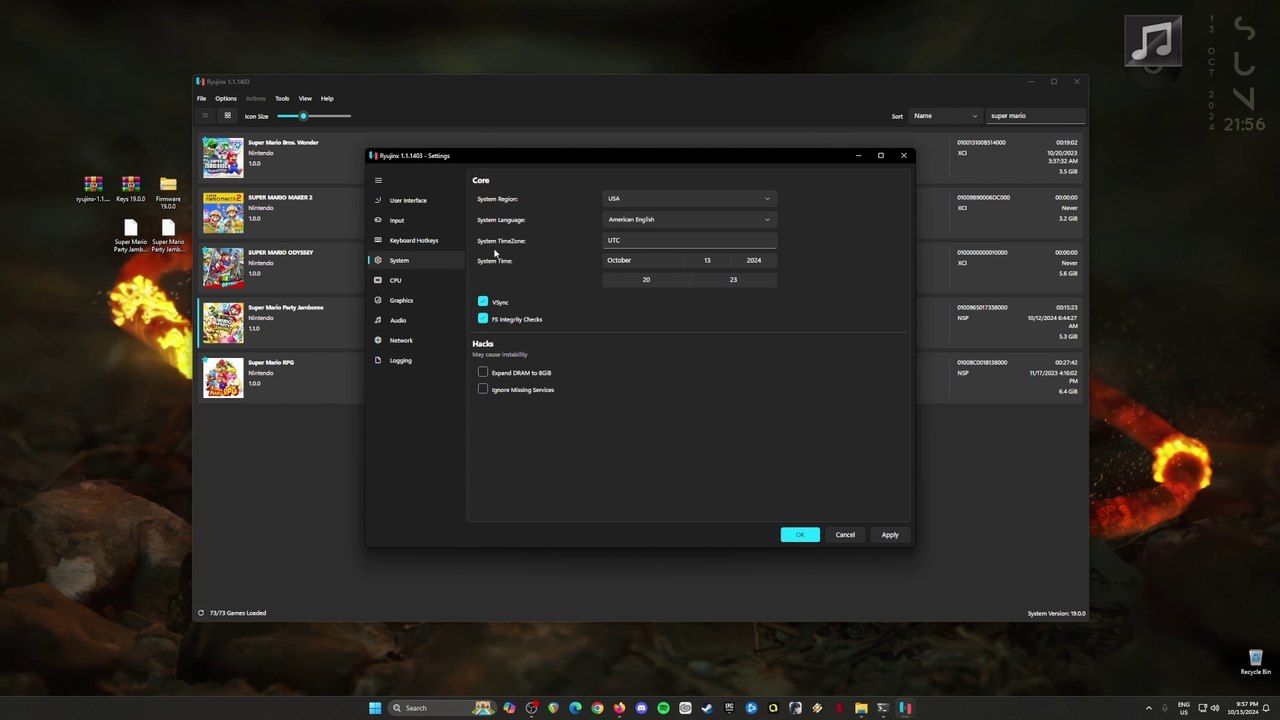1280x720 pixels.
Task: Select the Keyboard Hotkeys settings section
Action: (x=413, y=240)
